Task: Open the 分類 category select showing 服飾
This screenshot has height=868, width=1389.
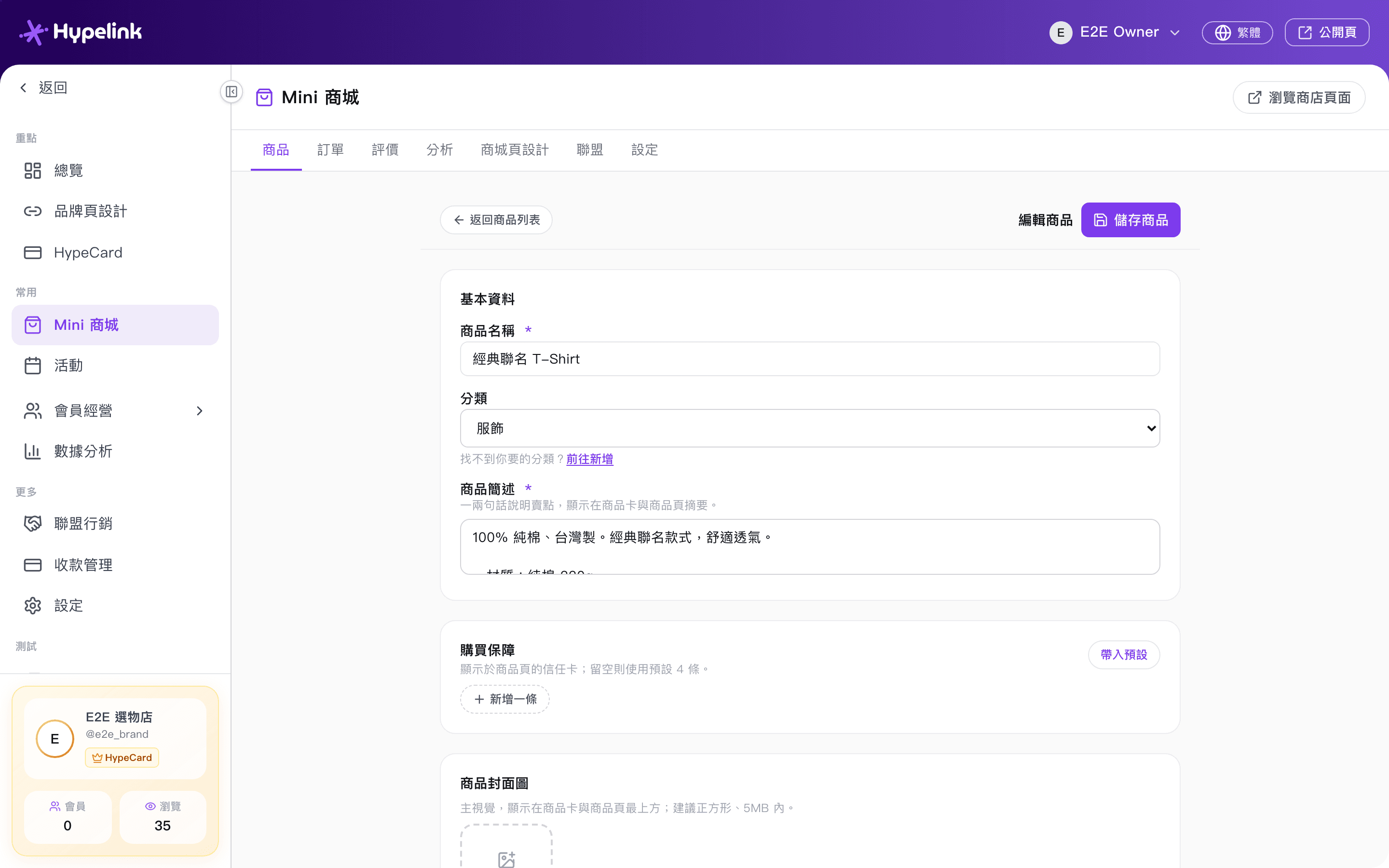Action: point(810,428)
